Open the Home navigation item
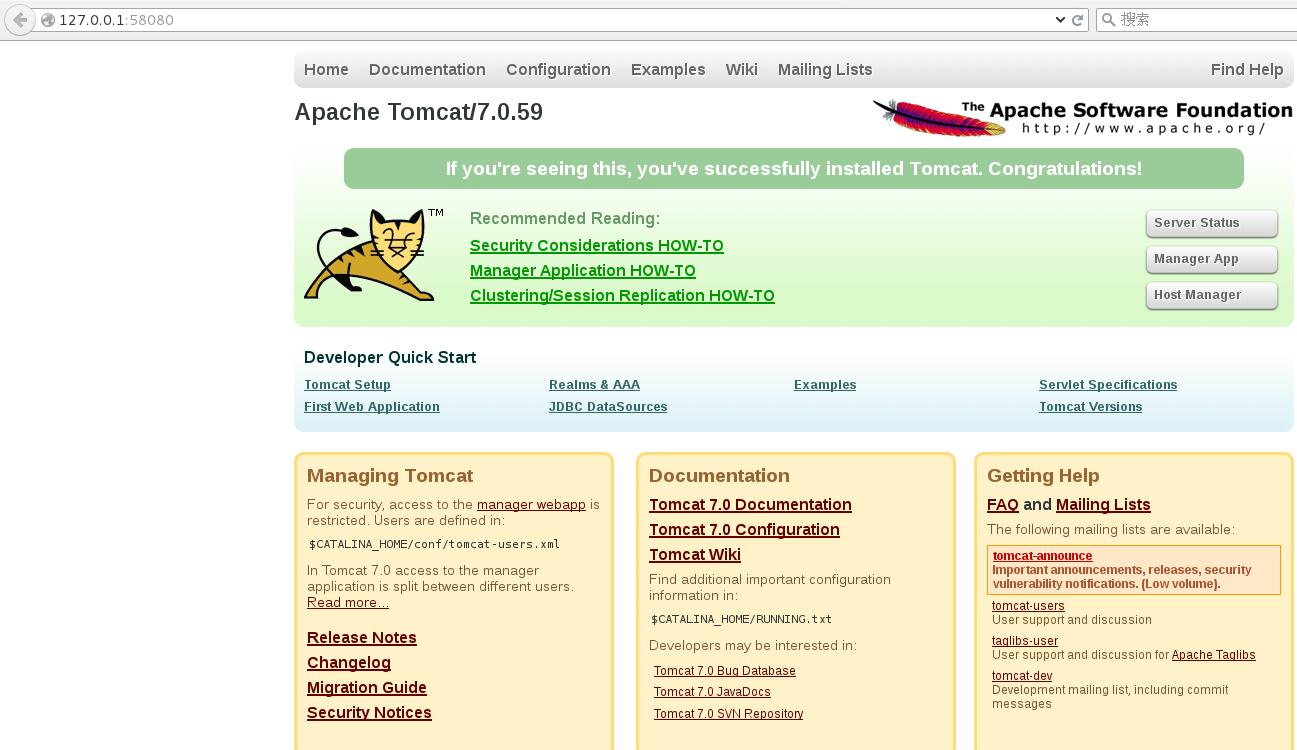This screenshot has width=1297, height=750. [x=326, y=70]
